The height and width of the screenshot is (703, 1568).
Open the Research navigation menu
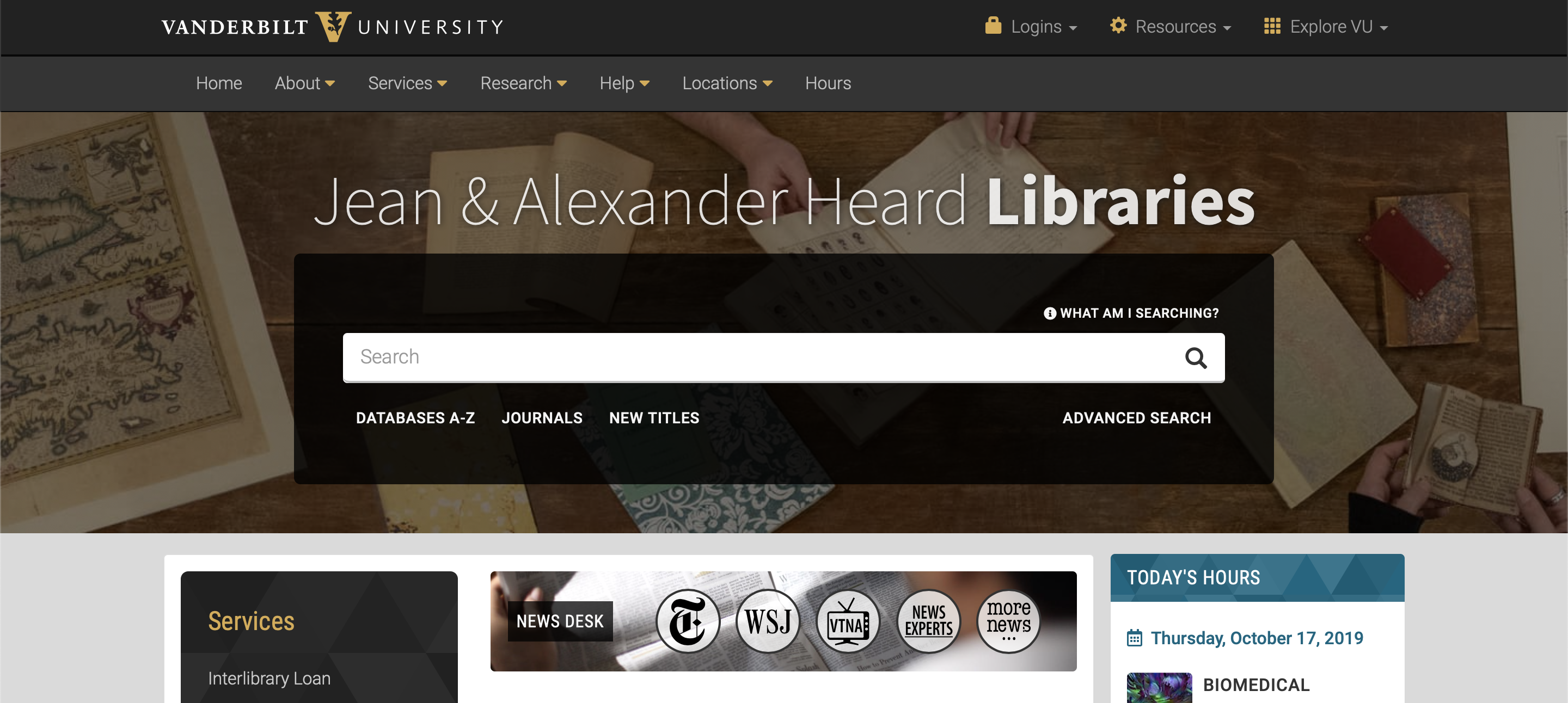(523, 83)
